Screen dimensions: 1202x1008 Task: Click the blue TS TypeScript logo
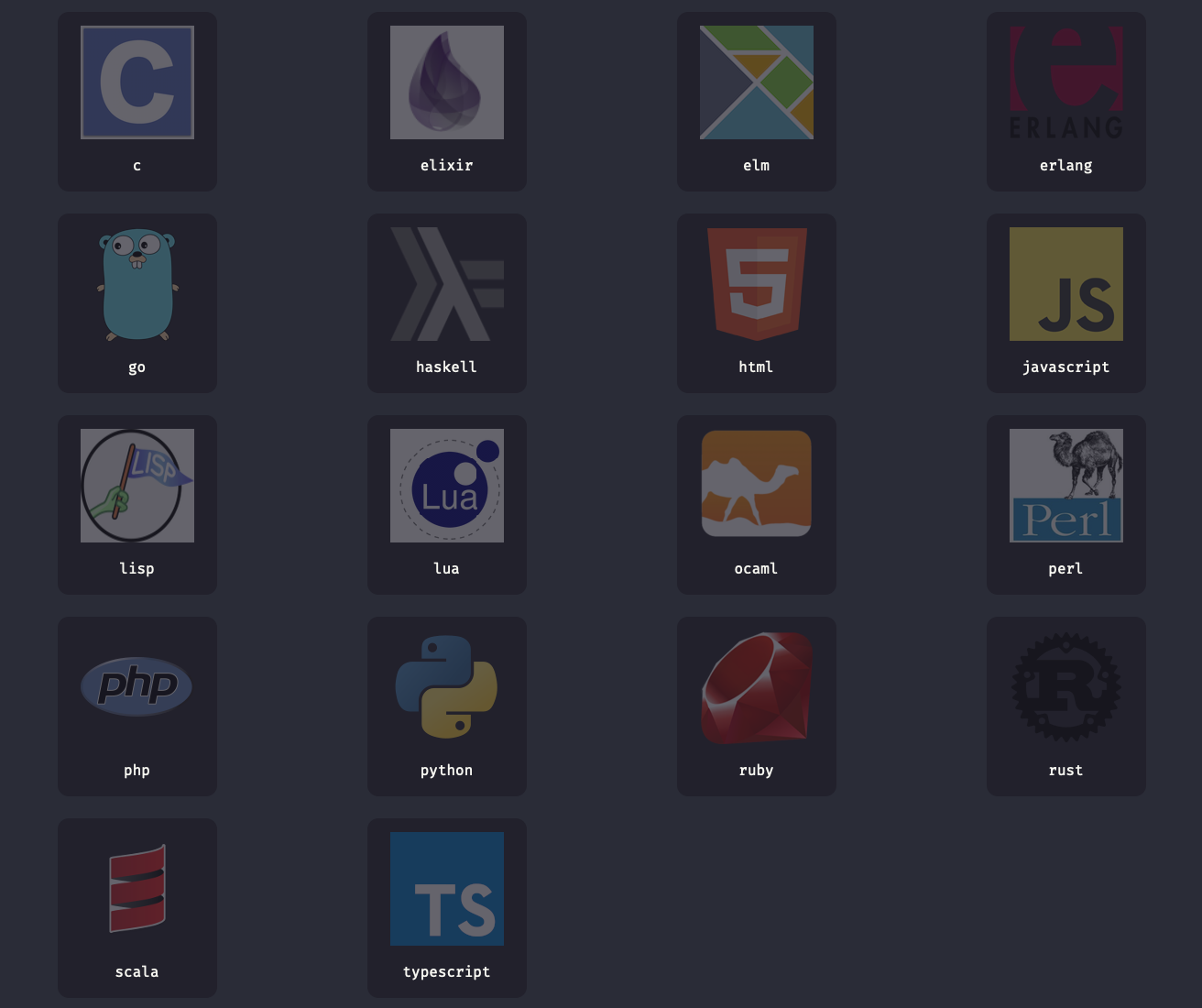pos(447,889)
